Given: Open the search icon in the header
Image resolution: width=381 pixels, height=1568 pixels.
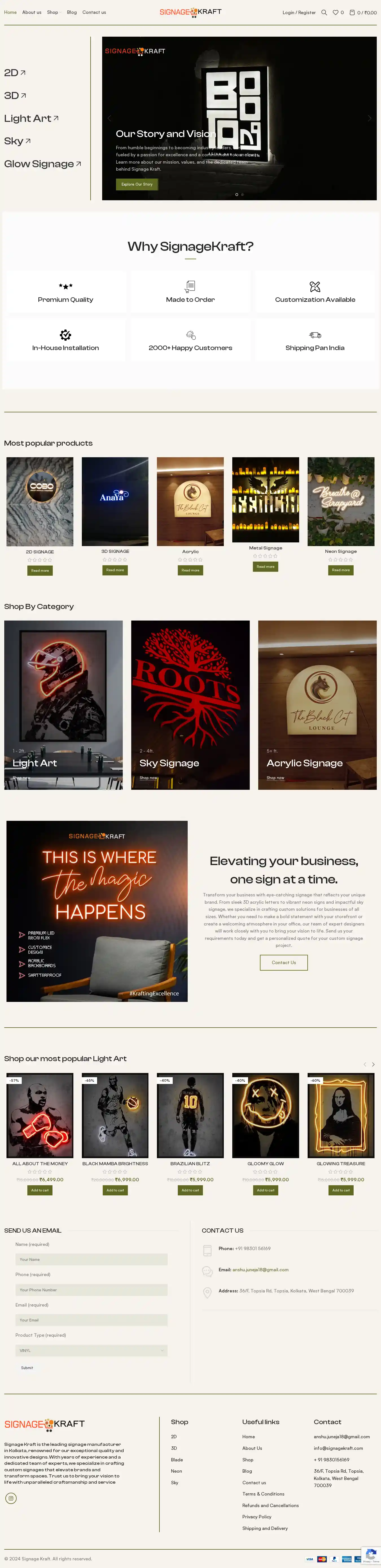Looking at the screenshot, I should (x=324, y=12).
